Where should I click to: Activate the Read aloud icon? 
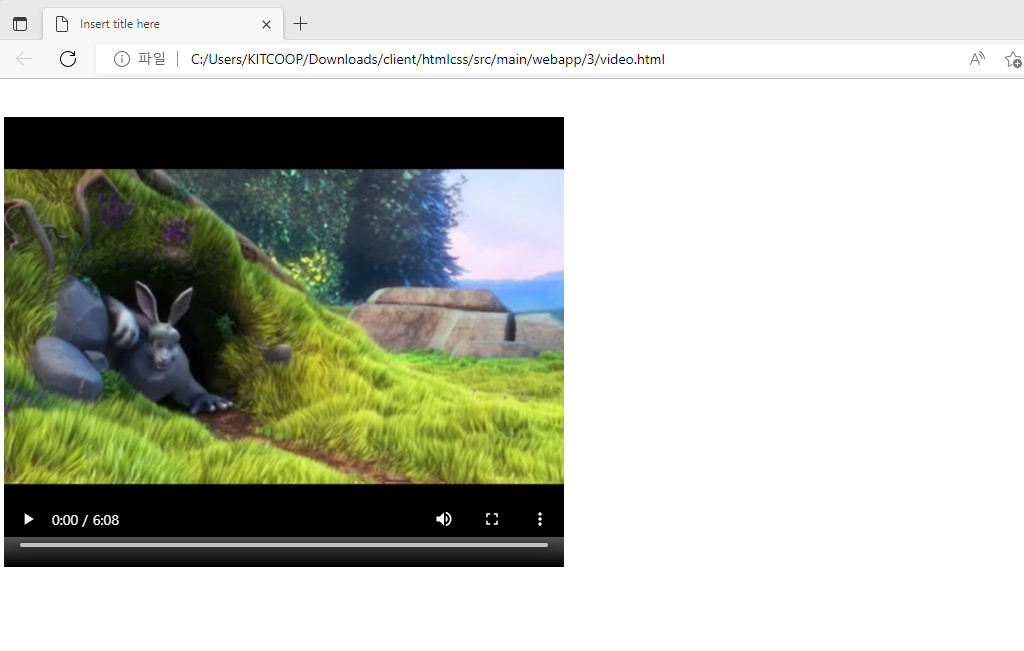[x=977, y=59]
